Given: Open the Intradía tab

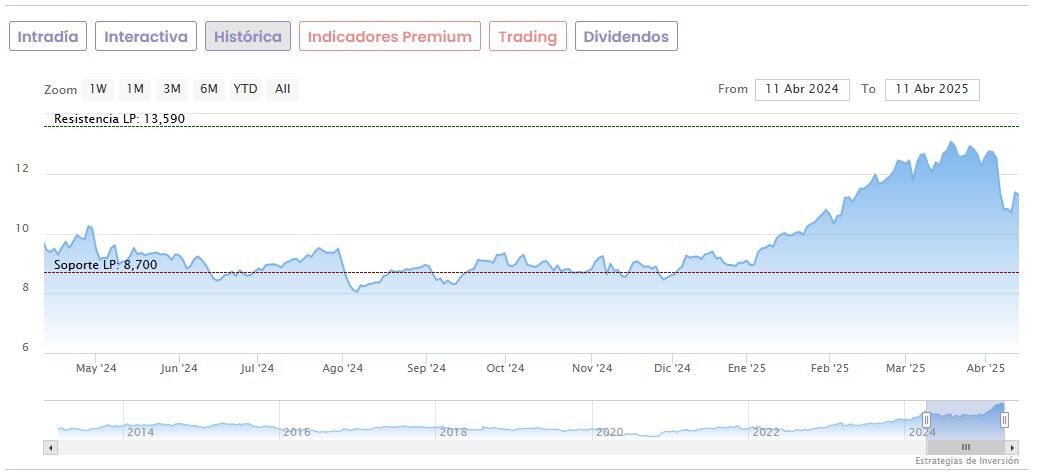Looking at the screenshot, I should tap(48, 37).
